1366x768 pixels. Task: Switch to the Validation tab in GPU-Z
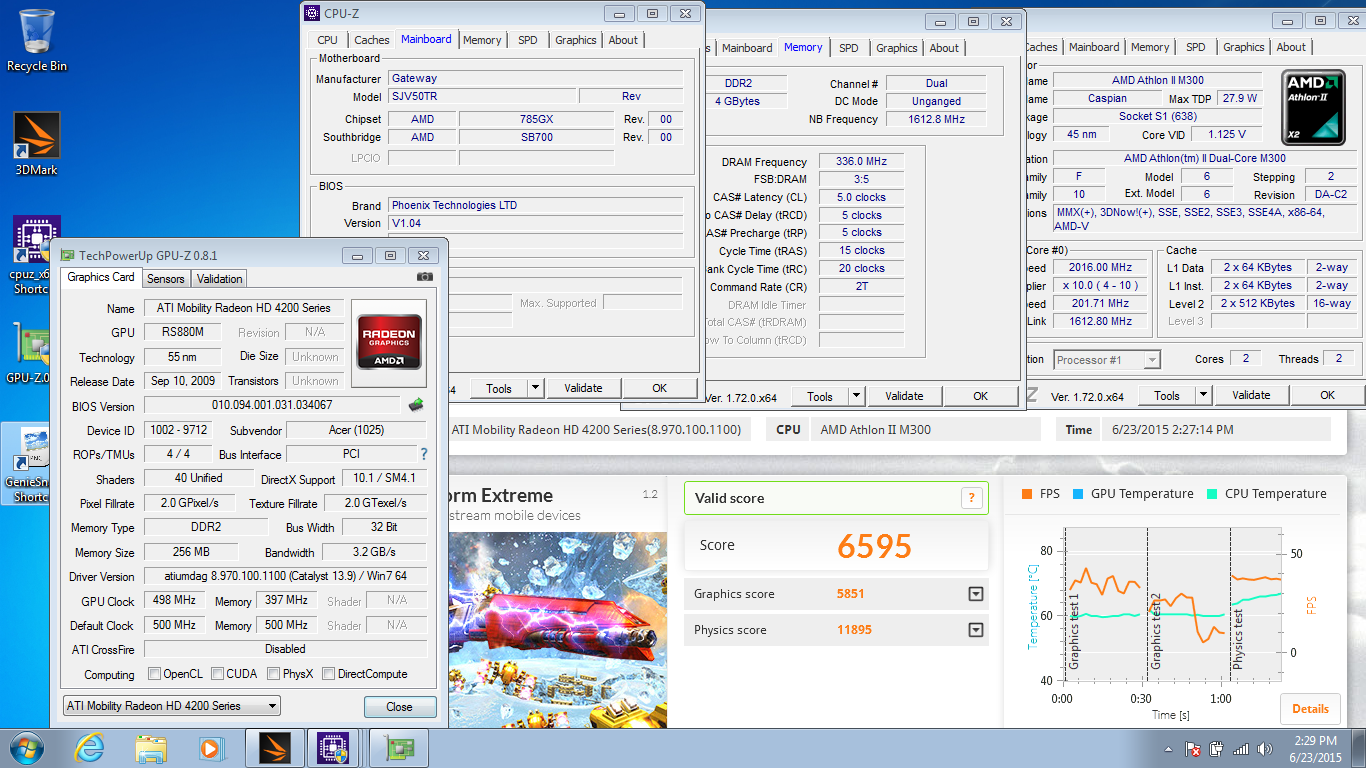tap(219, 279)
